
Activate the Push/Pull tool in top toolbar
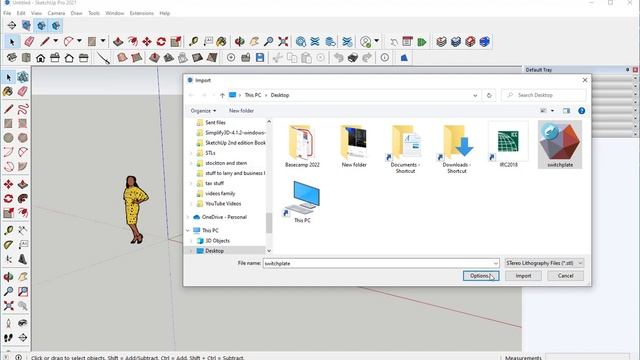[118, 42]
